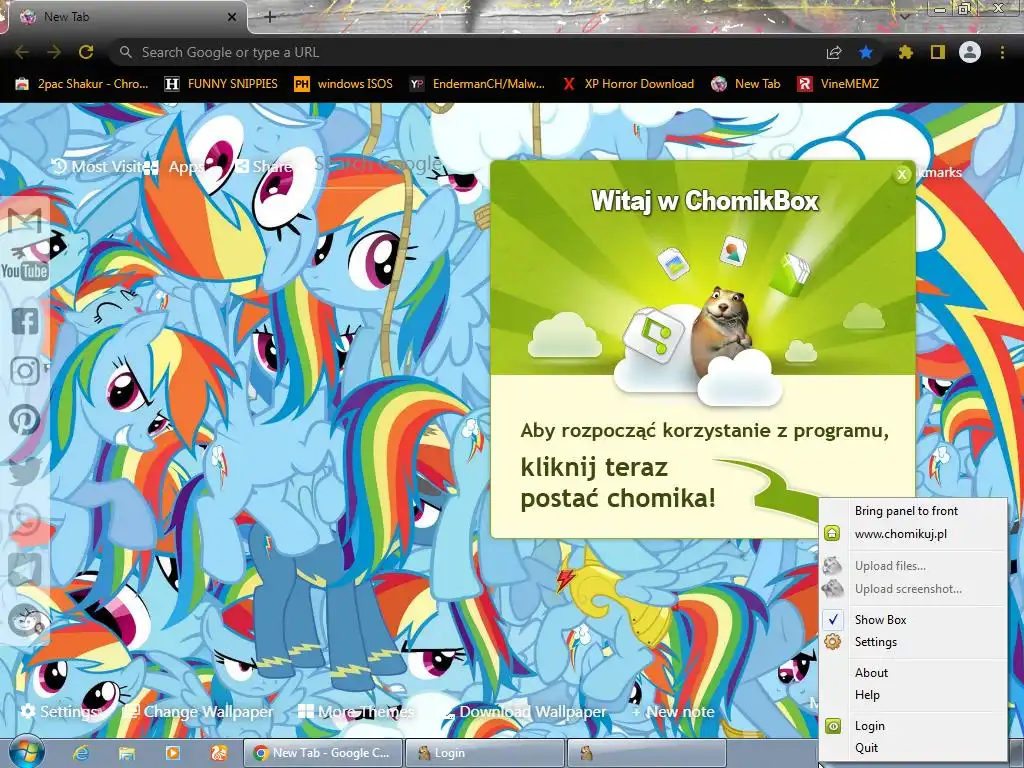Viewport: 1024px width, 768px height.
Task: Click the share page icon
Action: 834,52
